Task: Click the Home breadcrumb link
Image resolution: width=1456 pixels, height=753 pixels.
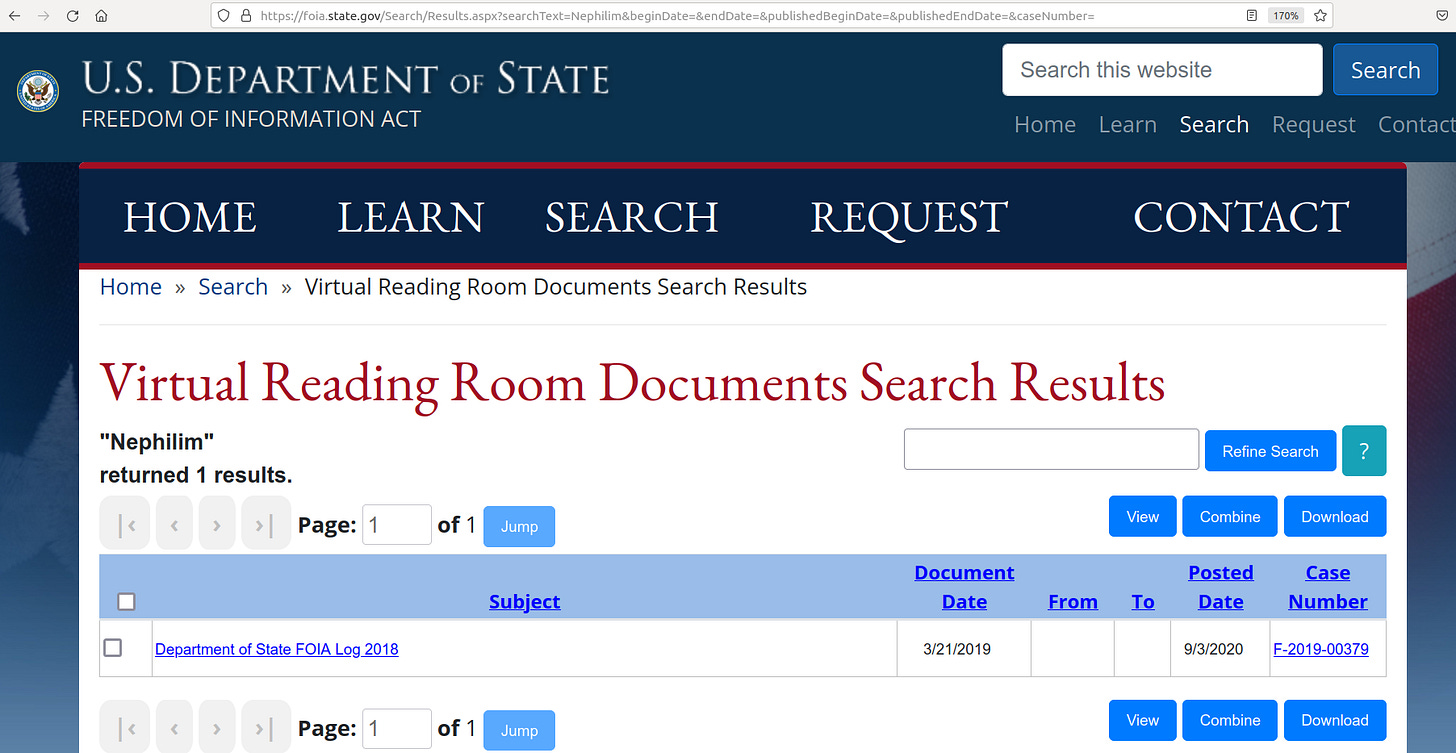Action: (x=131, y=287)
